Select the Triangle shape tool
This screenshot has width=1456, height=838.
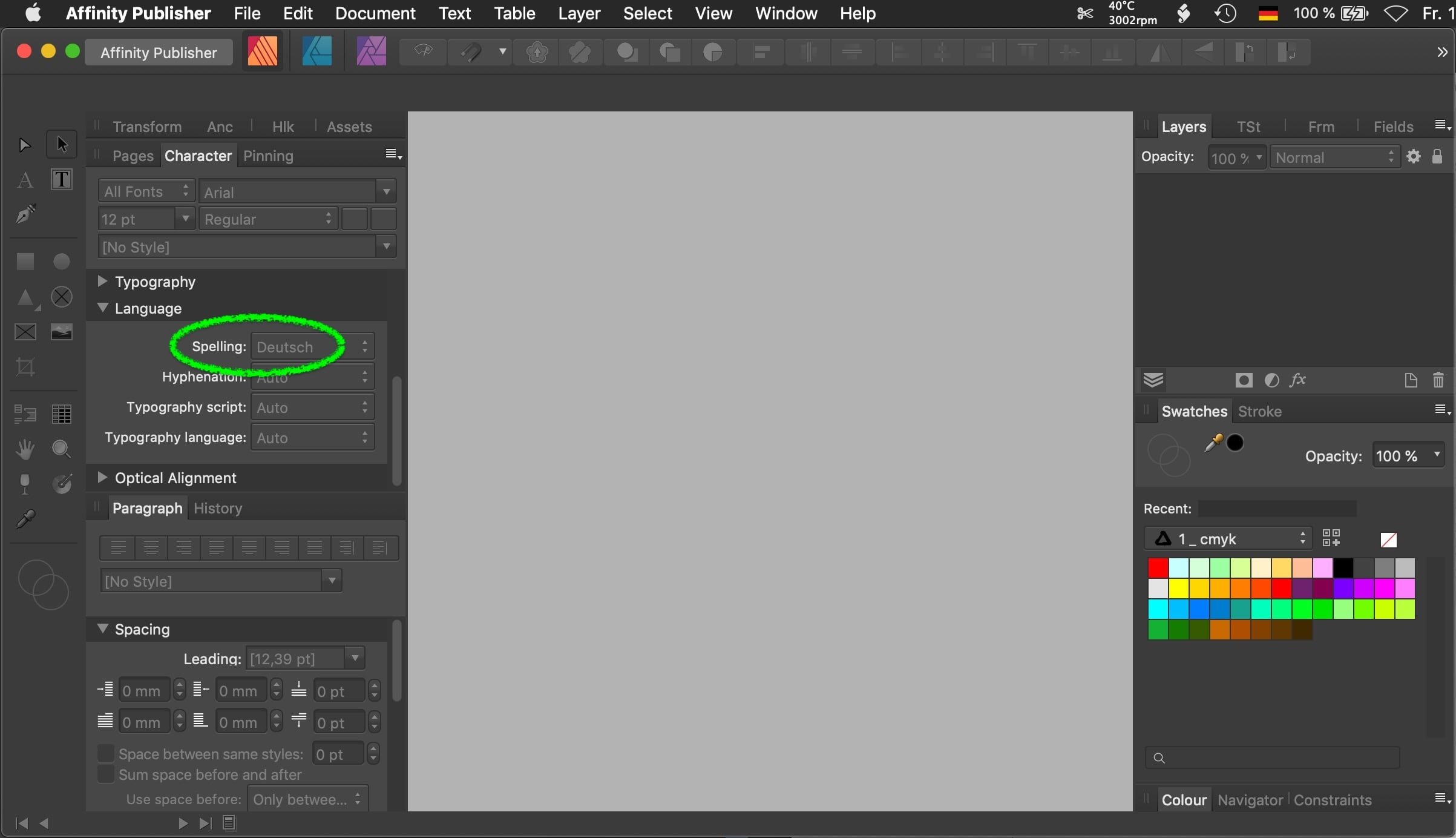pyautogui.click(x=26, y=297)
